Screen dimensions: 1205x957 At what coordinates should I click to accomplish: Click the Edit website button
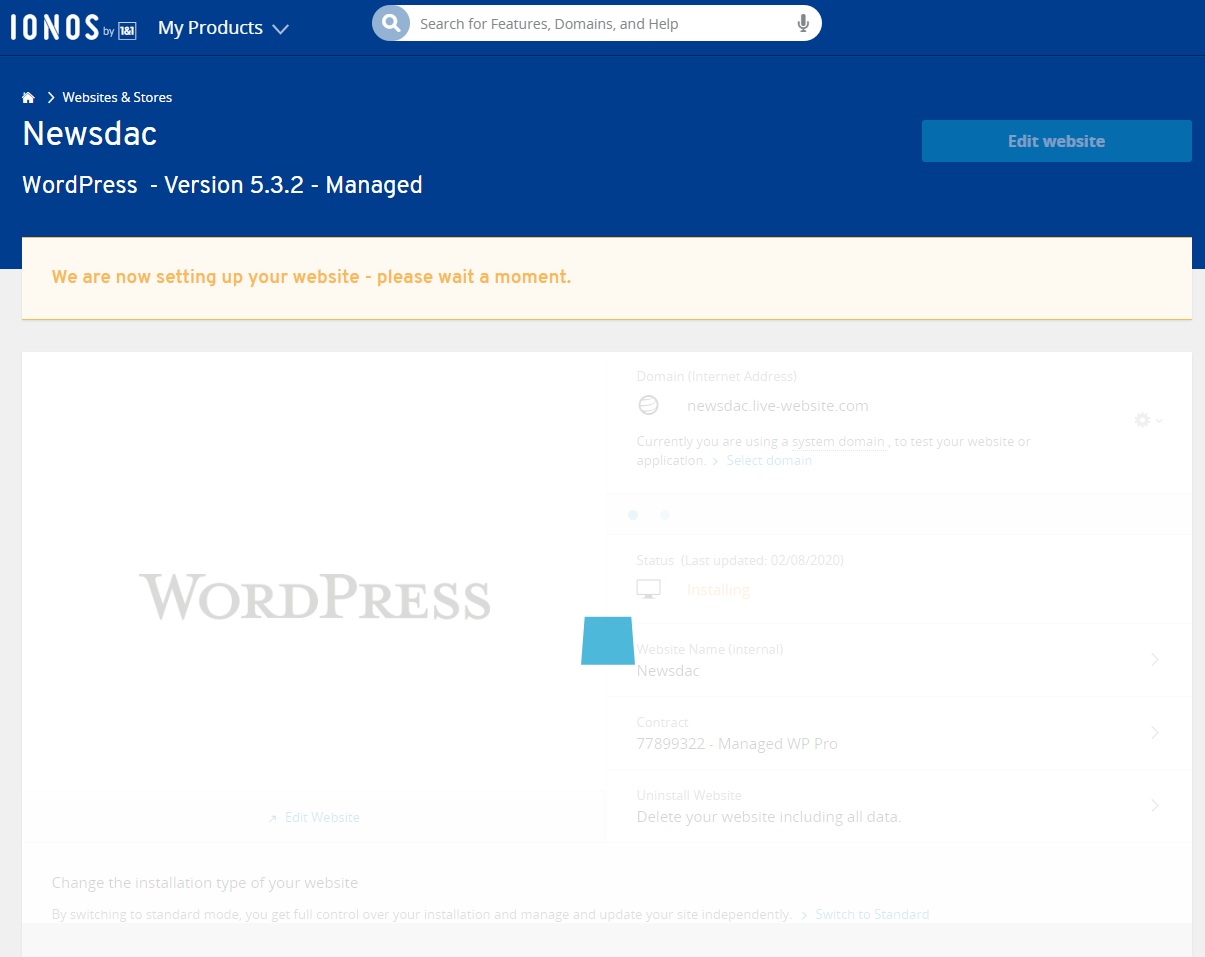[x=1056, y=141]
